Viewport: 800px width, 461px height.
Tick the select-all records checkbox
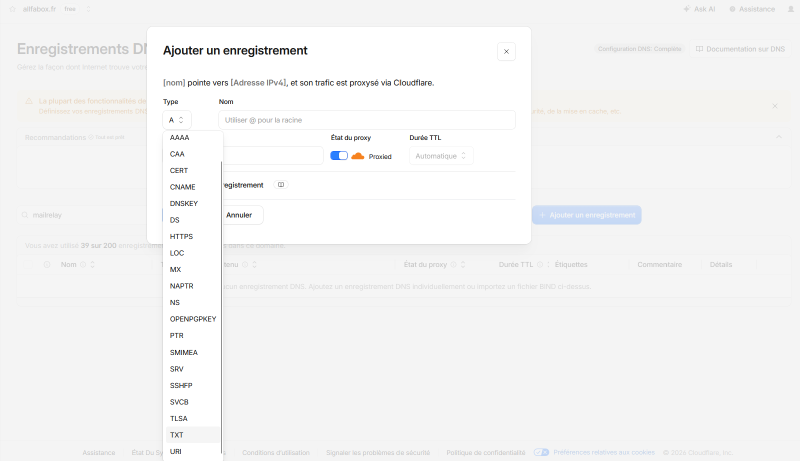pyautogui.click(x=28, y=265)
